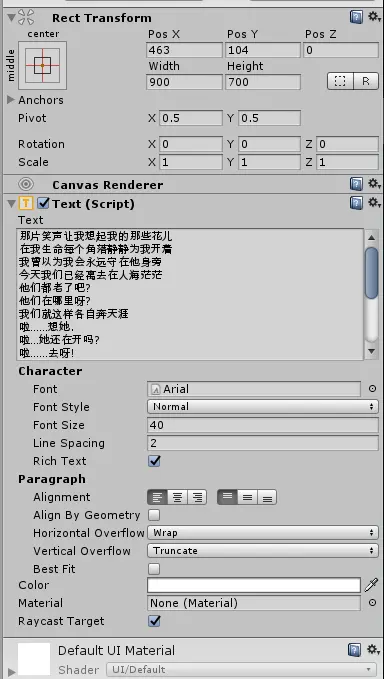Click the Rect Transform component icon
This screenshot has width=384, height=679.
[x=26, y=17]
